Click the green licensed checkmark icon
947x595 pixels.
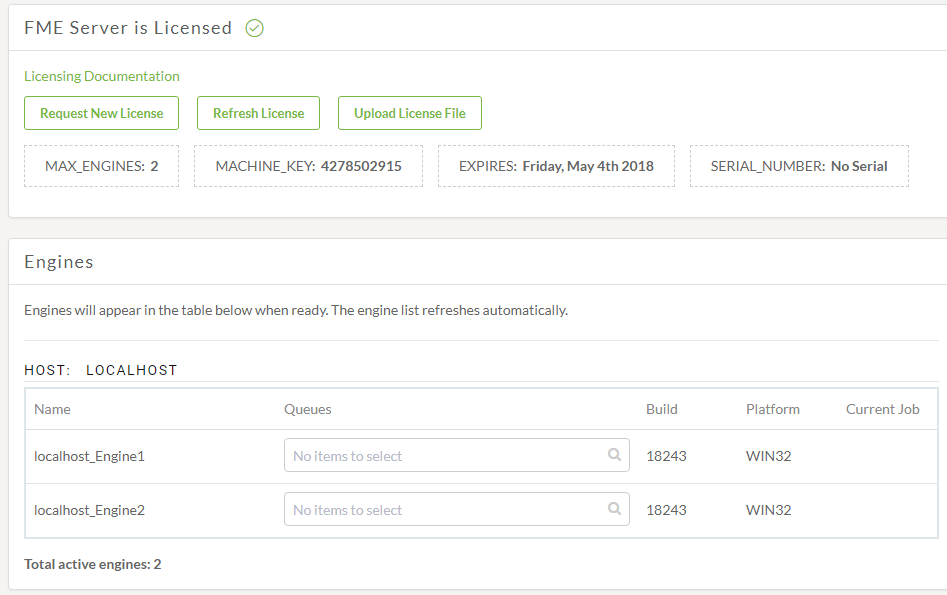tap(254, 28)
